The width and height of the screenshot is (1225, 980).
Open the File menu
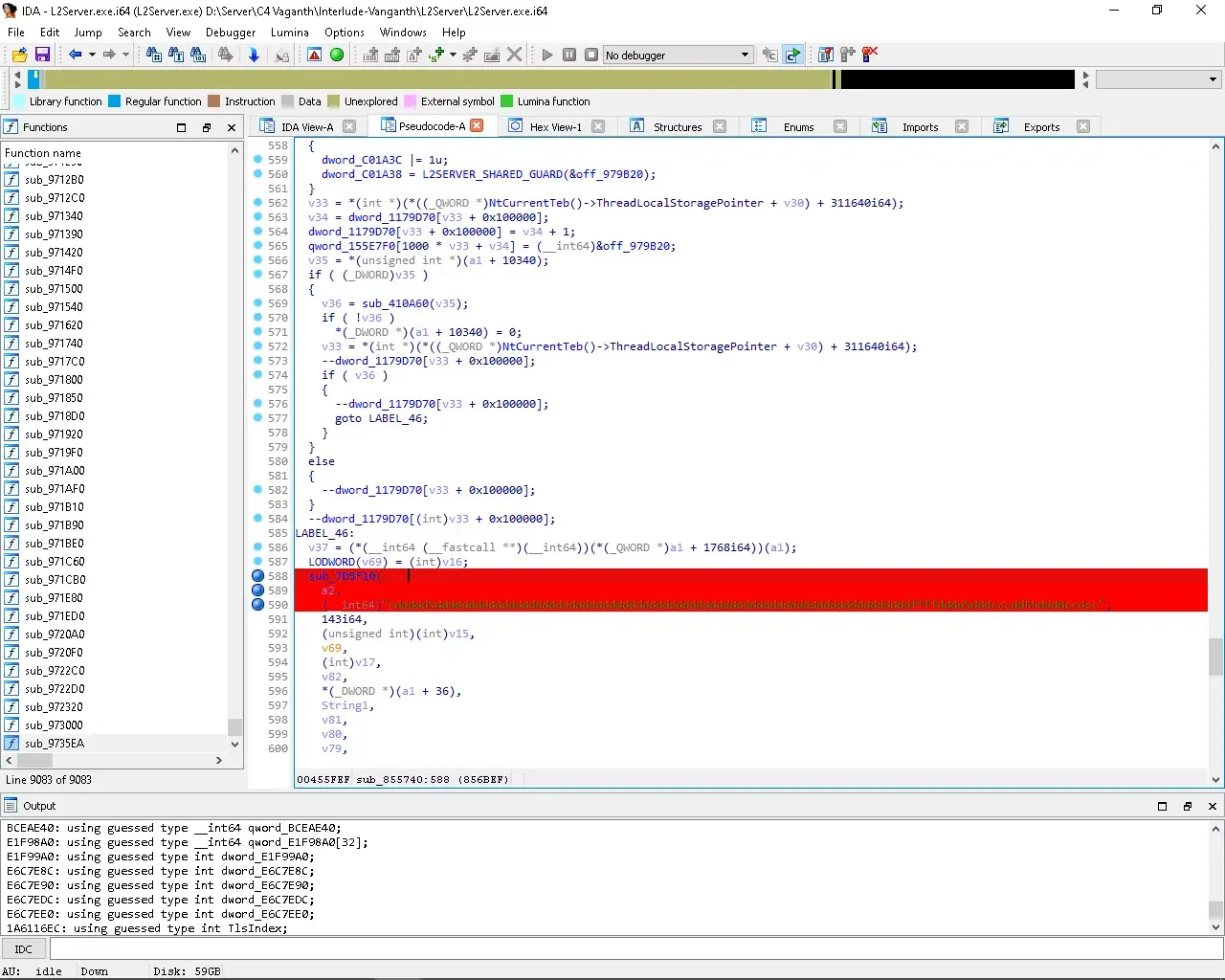click(16, 32)
